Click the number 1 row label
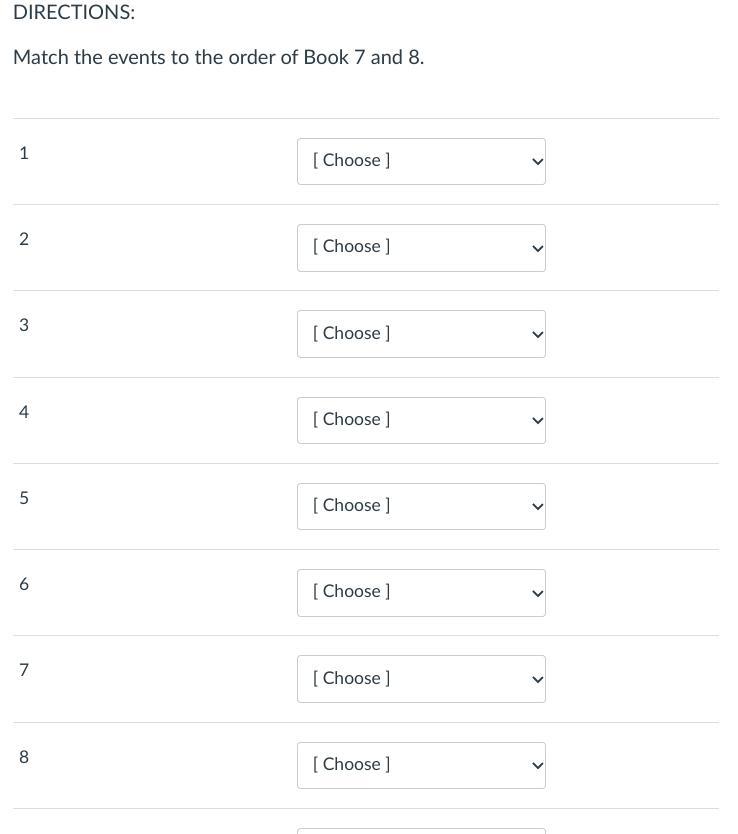The height and width of the screenshot is (834, 738). [24, 153]
